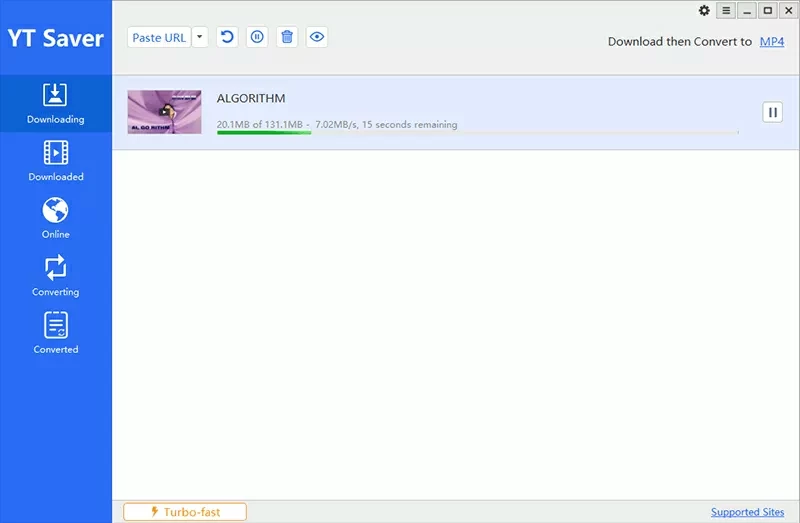
Task: Change the MP4 output format
Action: pos(772,42)
